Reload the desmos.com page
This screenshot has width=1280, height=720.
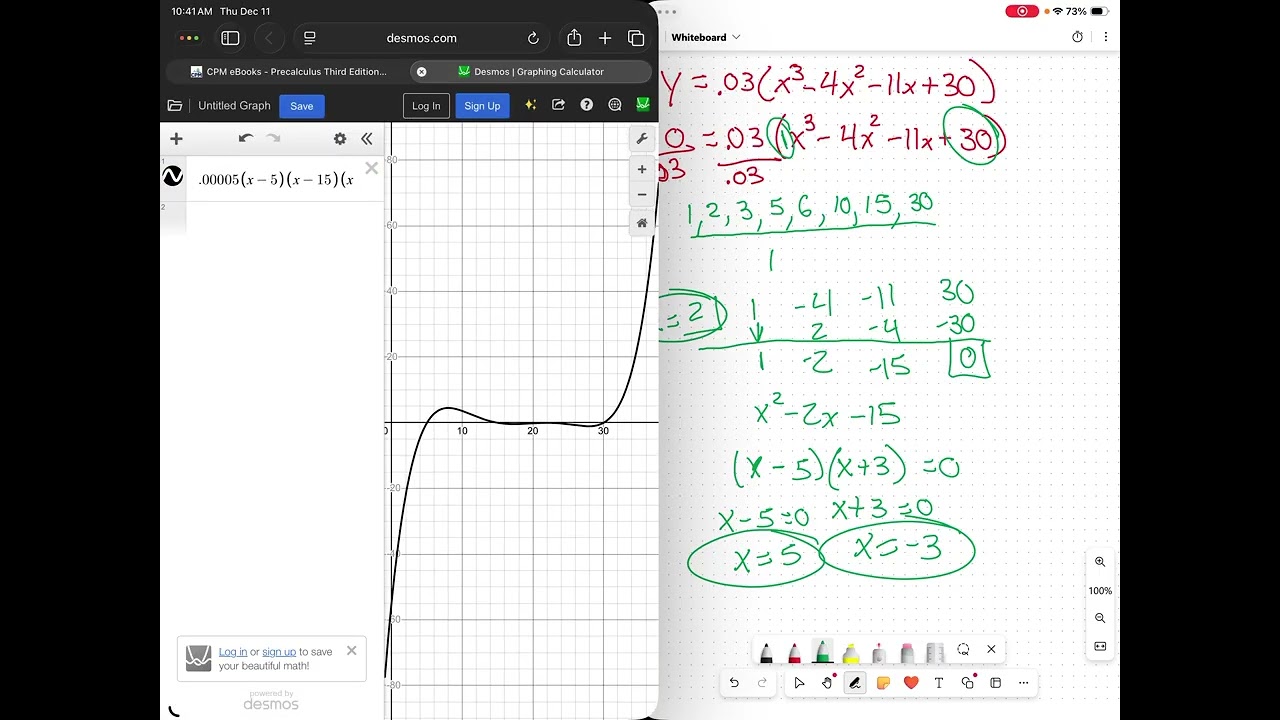533,38
